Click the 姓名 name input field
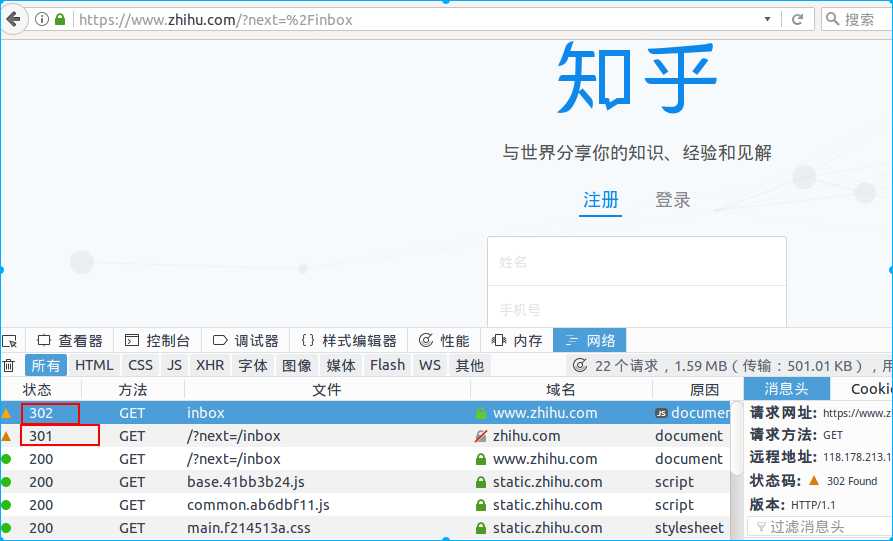893x541 pixels. [637, 262]
